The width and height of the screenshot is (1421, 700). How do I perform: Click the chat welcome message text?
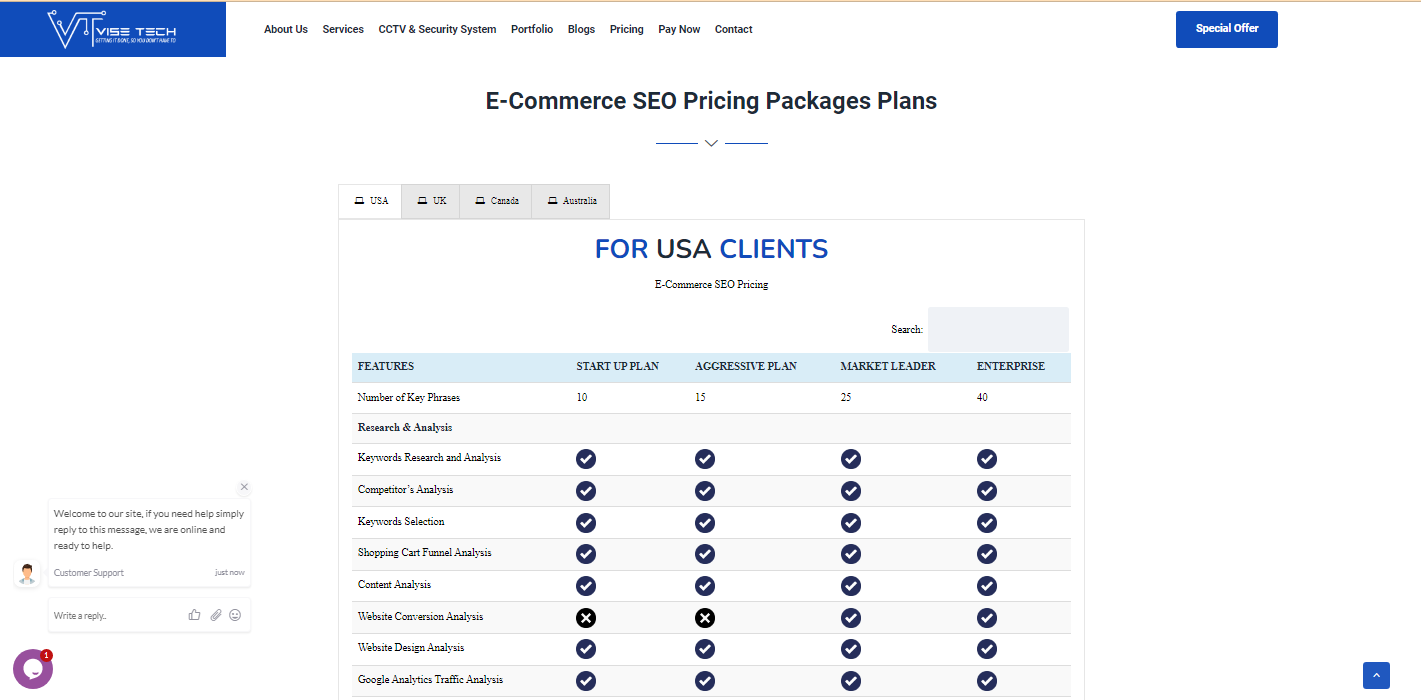(148, 530)
